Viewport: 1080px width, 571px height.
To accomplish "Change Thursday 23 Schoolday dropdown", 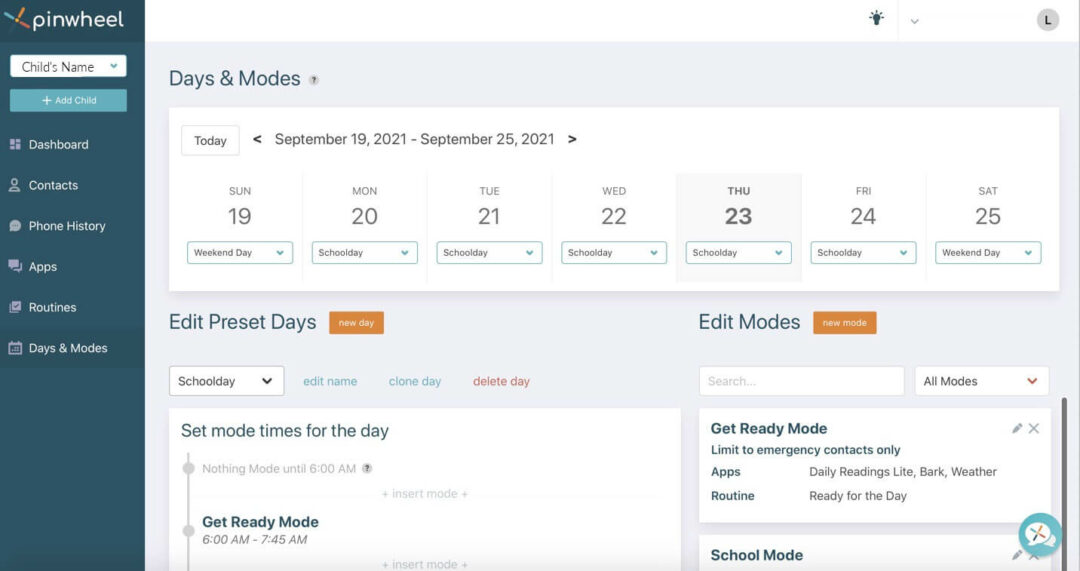I will click(738, 253).
